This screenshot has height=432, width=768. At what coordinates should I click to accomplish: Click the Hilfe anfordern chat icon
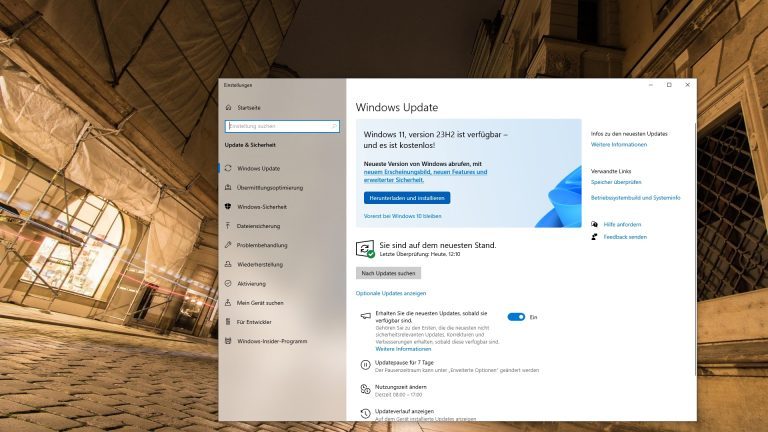point(594,224)
